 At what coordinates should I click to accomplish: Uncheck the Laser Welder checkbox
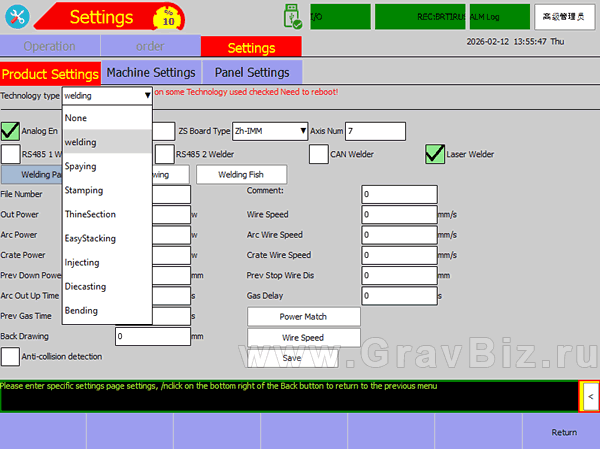[x=434, y=154]
